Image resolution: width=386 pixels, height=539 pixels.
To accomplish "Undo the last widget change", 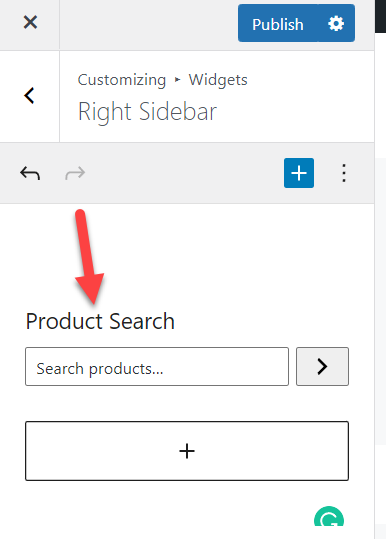I will [30, 173].
